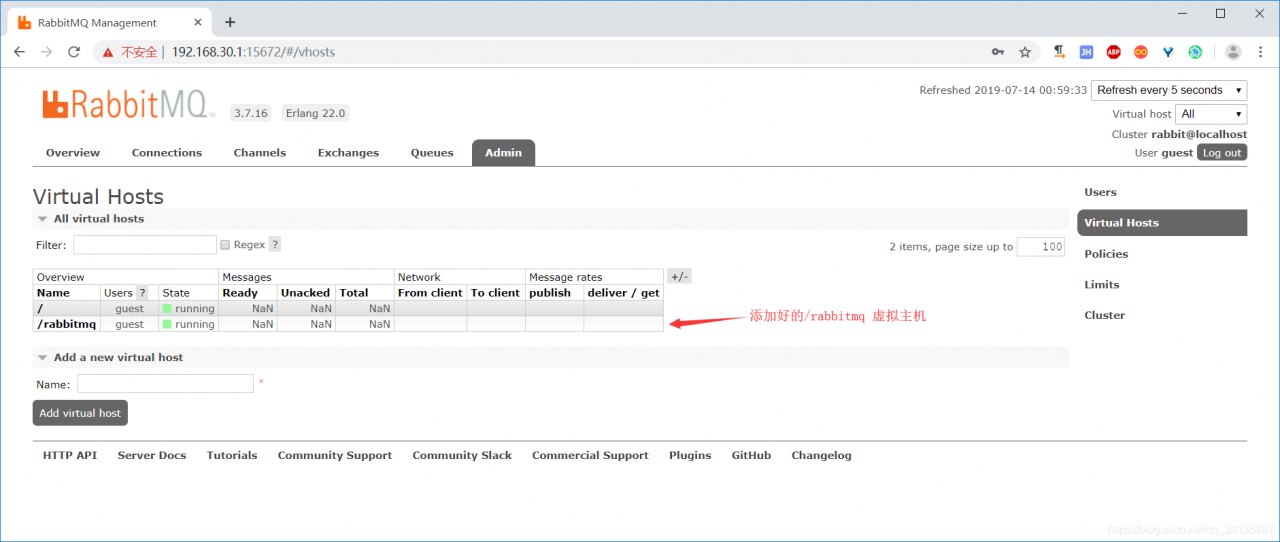The width and height of the screenshot is (1280, 542).
Task: Click the Add virtual host button
Action: coord(80,413)
